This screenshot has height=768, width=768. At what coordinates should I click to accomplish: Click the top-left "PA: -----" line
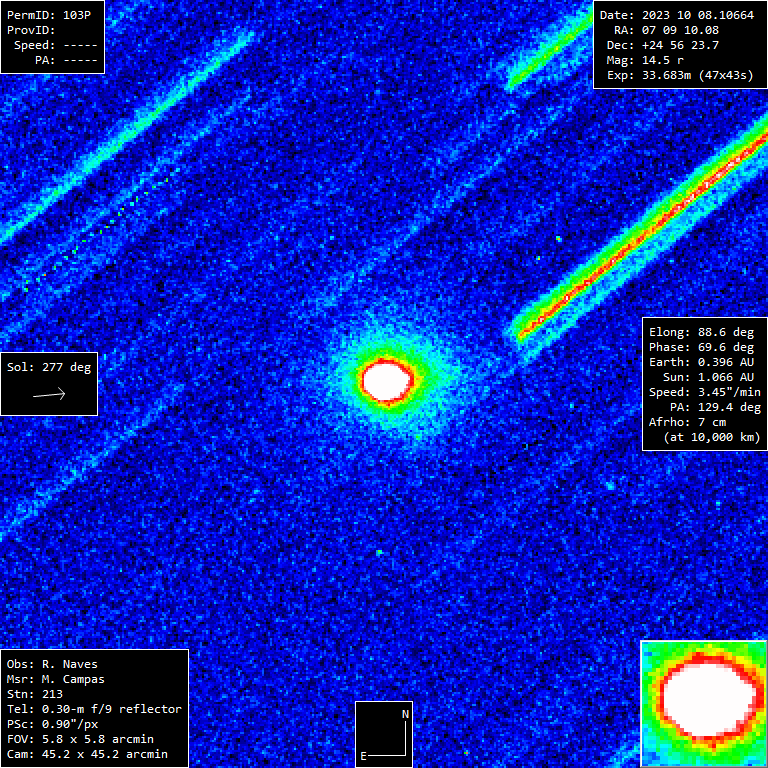click(x=66, y=60)
